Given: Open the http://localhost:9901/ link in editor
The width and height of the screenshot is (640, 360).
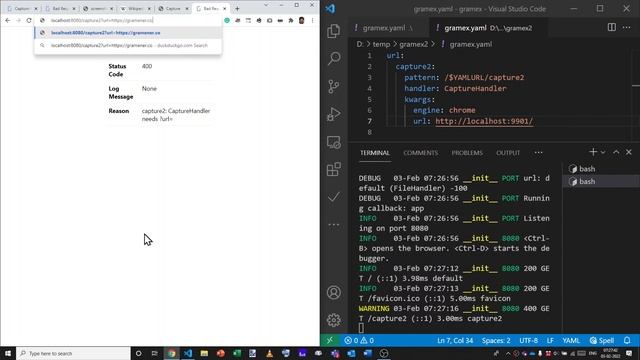Looking at the screenshot, I should tap(484, 121).
